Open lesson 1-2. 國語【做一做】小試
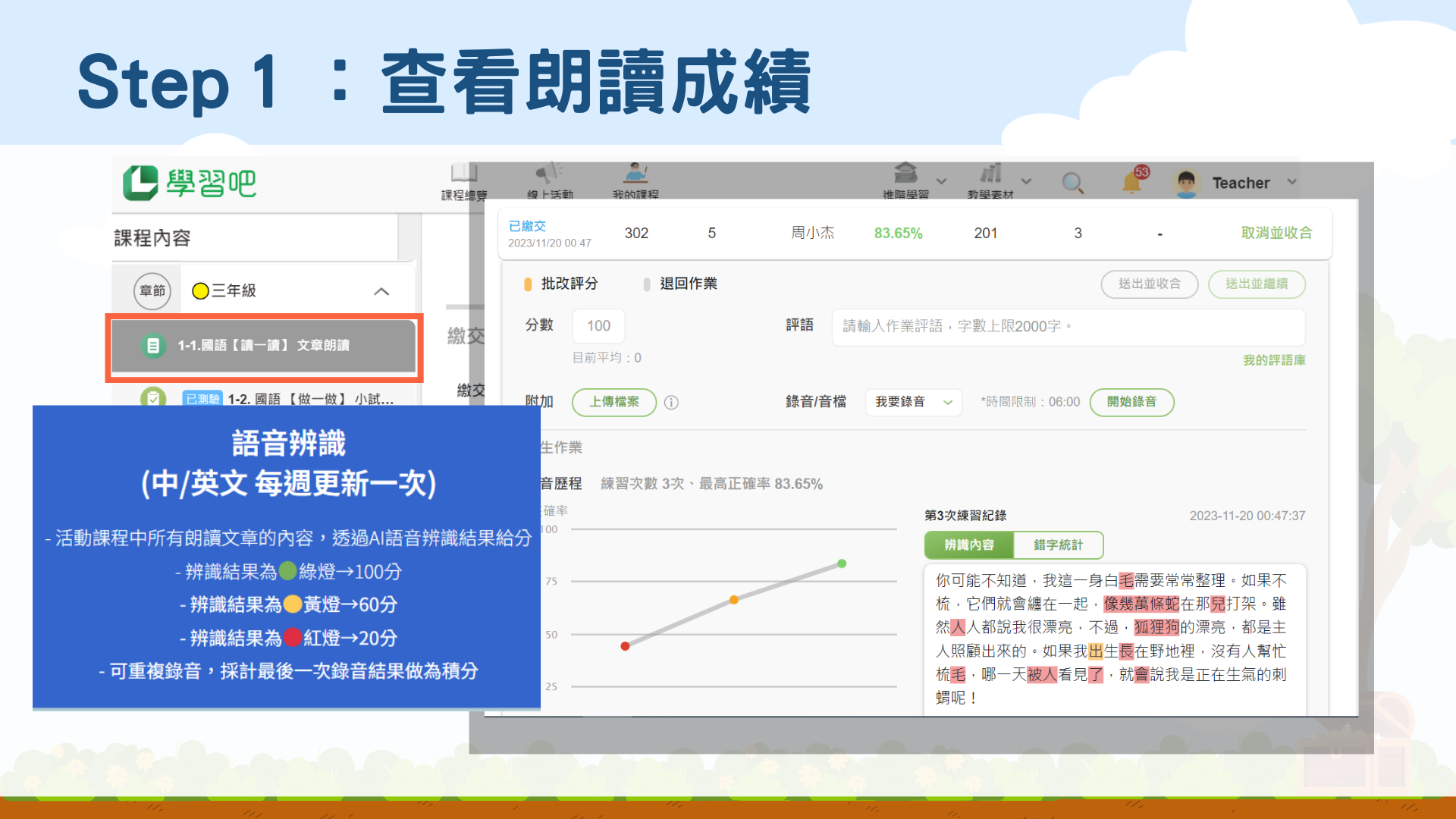 [x=311, y=399]
